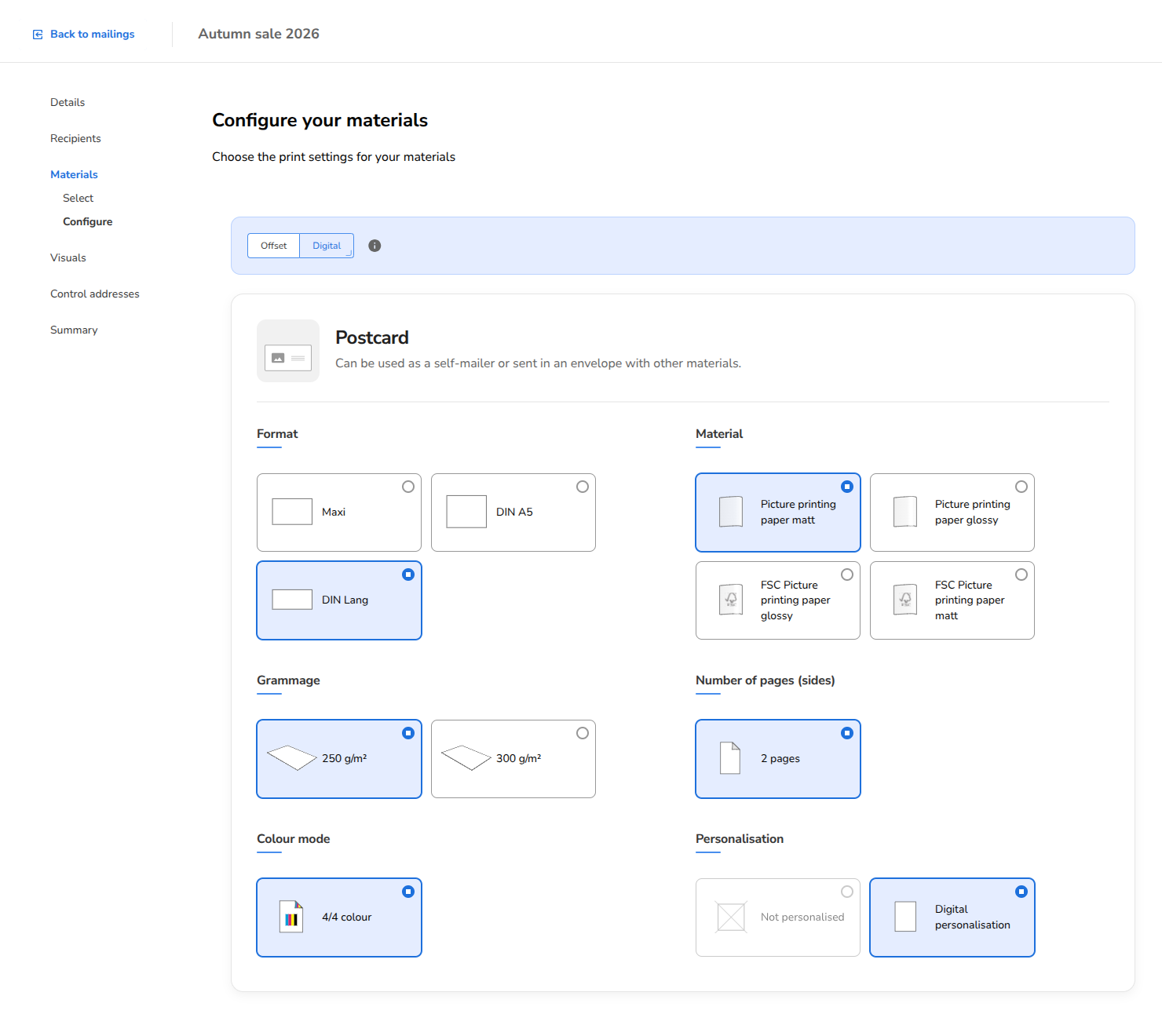
Task: Select Picture printing paper matt radio button
Action: pos(847,487)
